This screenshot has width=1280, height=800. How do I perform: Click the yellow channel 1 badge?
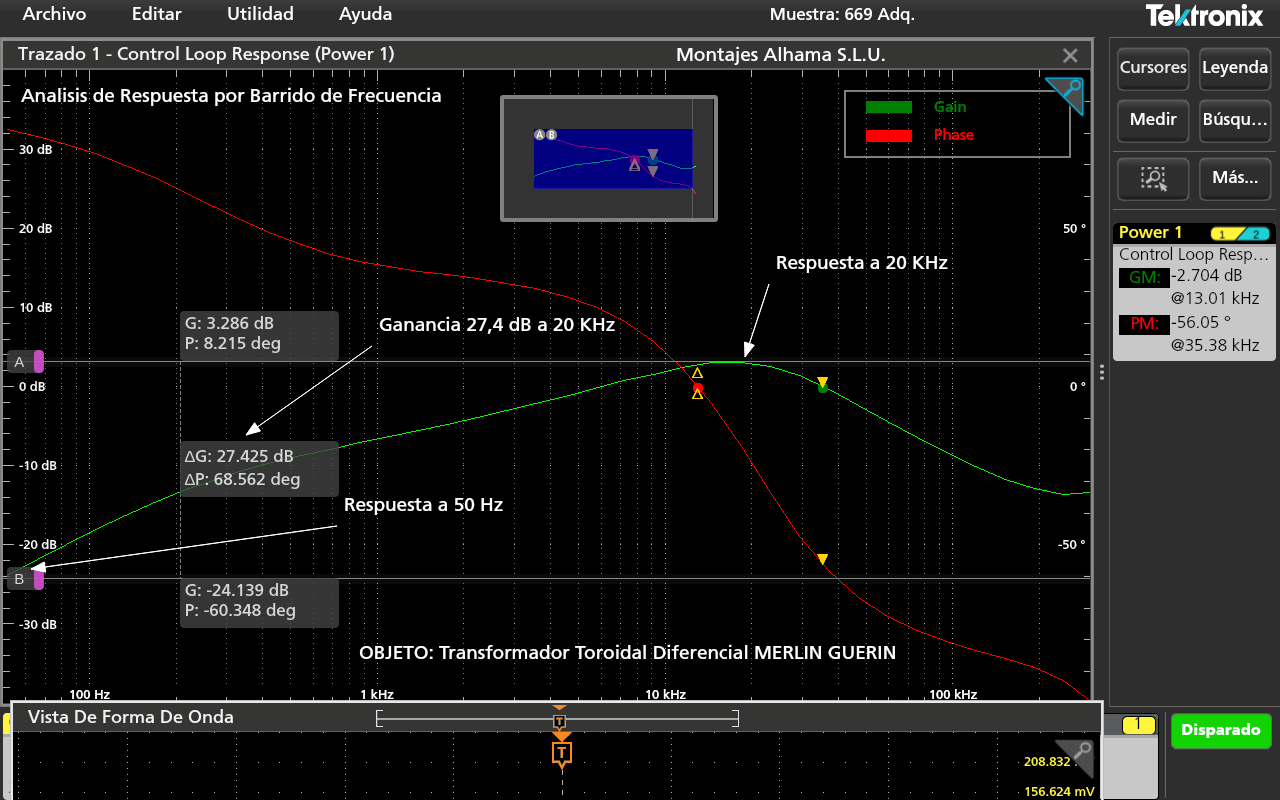[1139, 725]
